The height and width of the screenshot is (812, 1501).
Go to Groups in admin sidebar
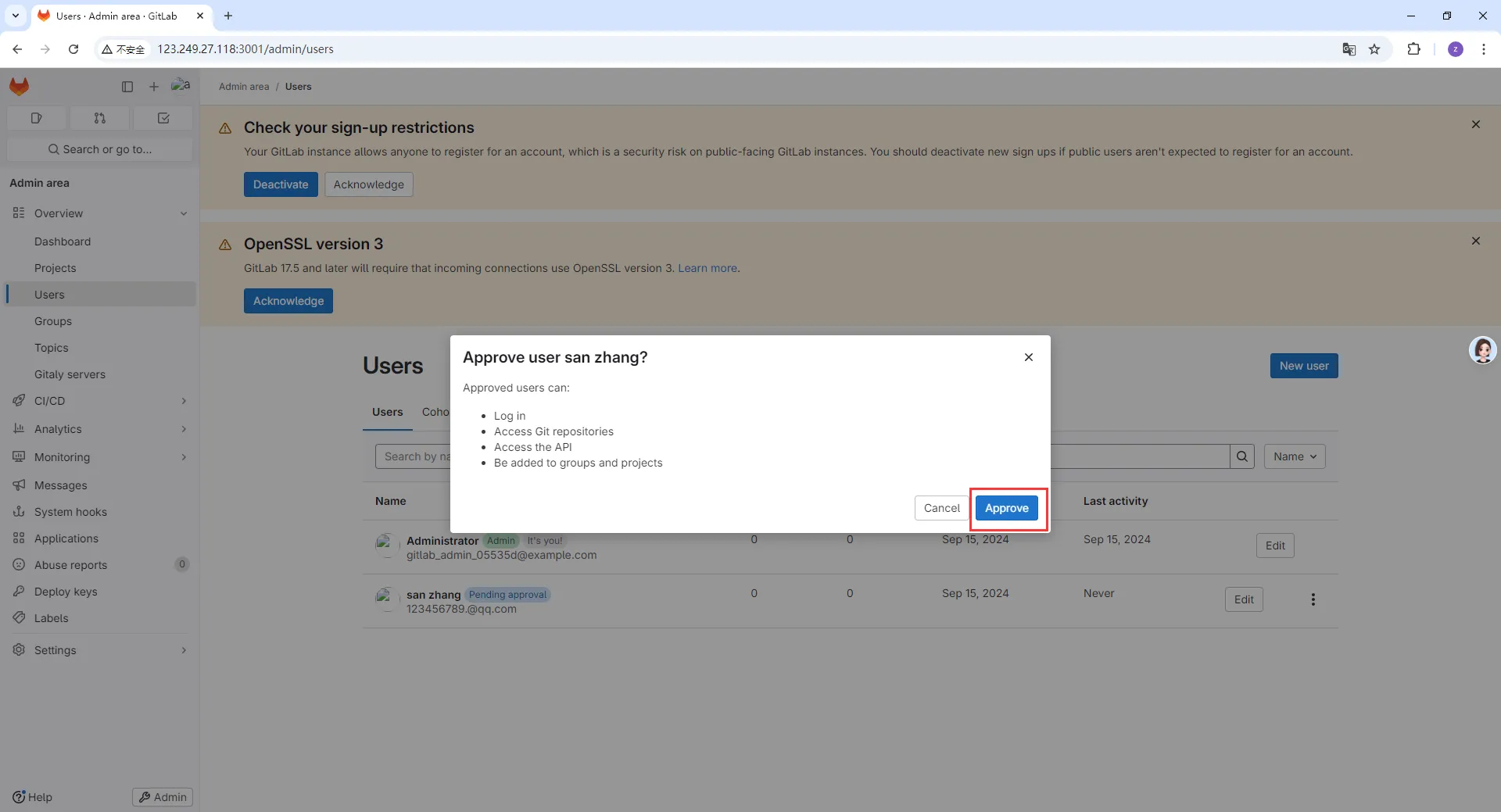(x=53, y=321)
